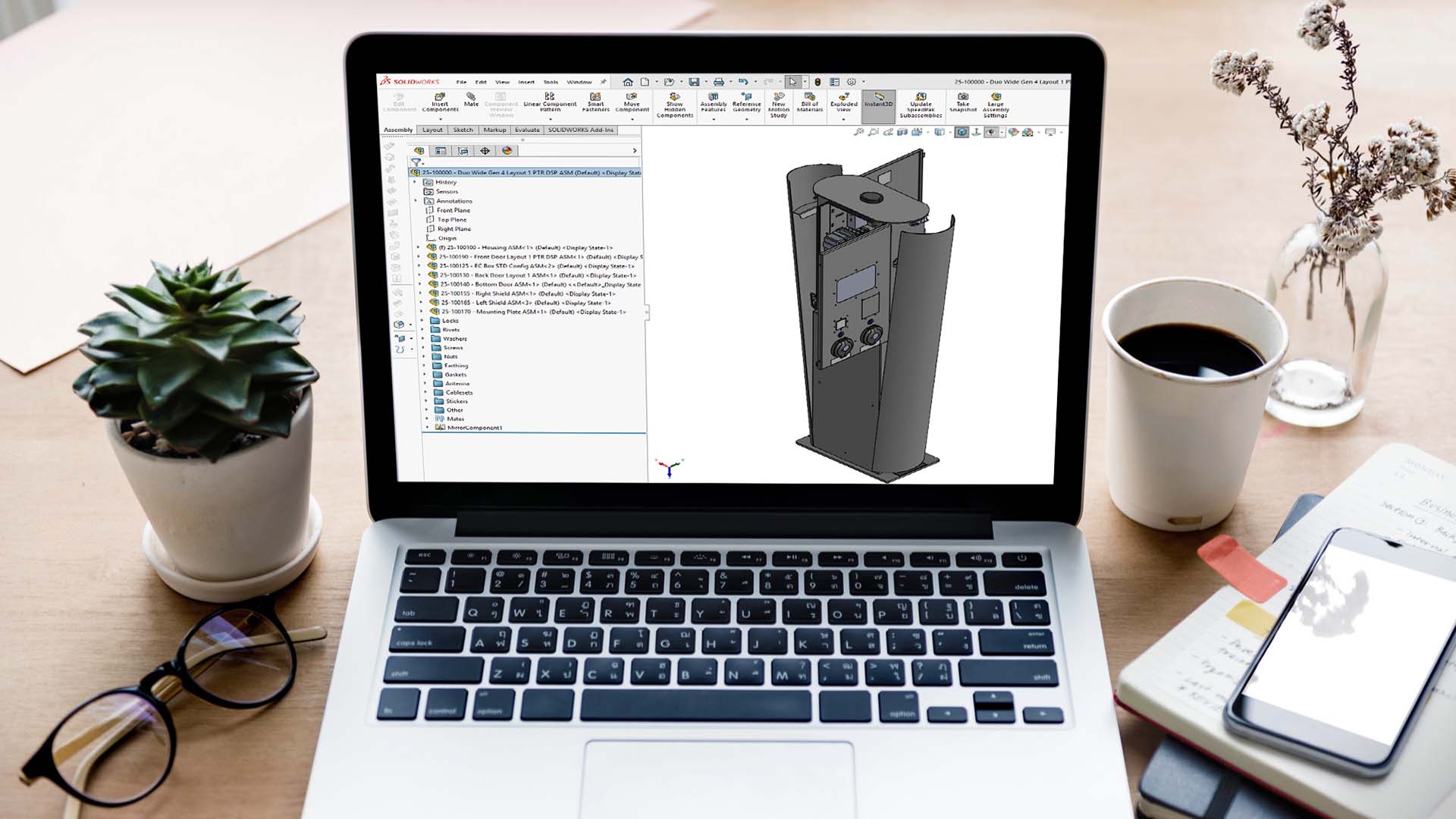Expand the Mates folder

[427, 419]
